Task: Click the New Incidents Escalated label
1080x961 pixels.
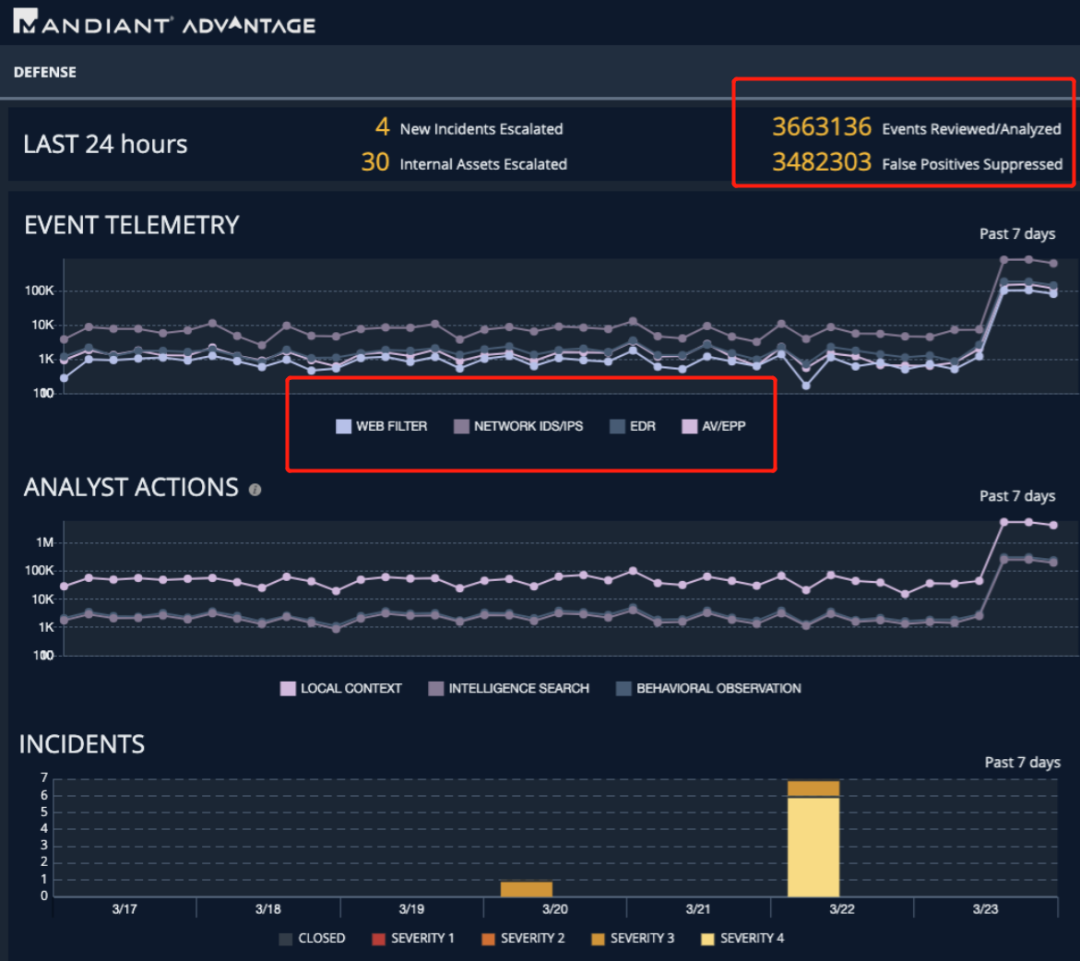Action: (481, 129)
